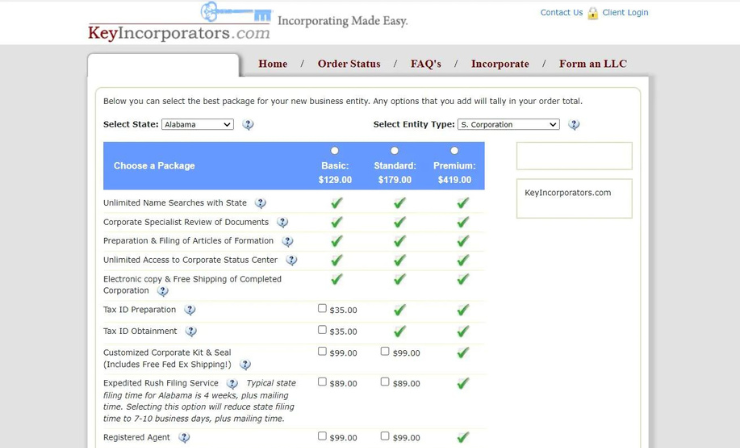Go to the Order Status page
Screen dimensions: 740x448
pyautogui.click(x=349, y=64)
